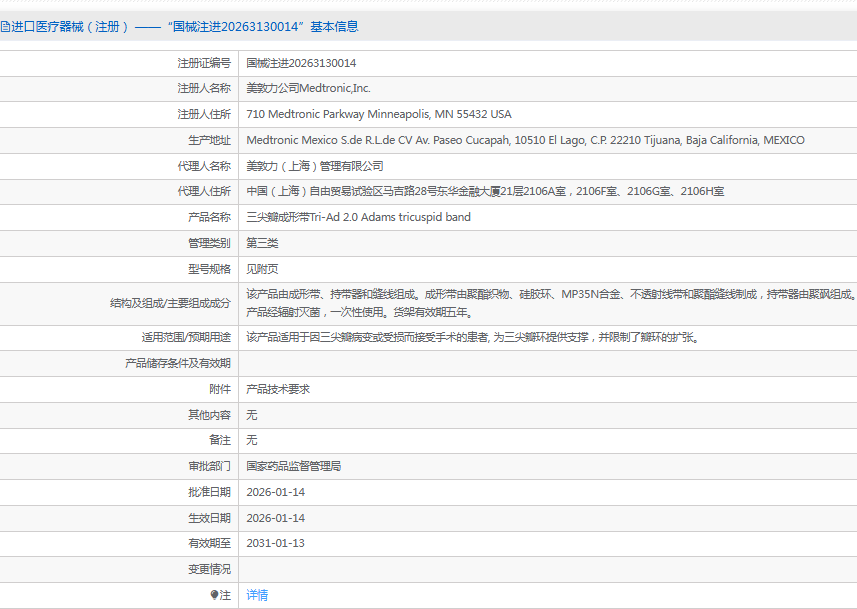
Task: Select date 2026-01-14 in 批准日期 row
Action: (275, 492)
